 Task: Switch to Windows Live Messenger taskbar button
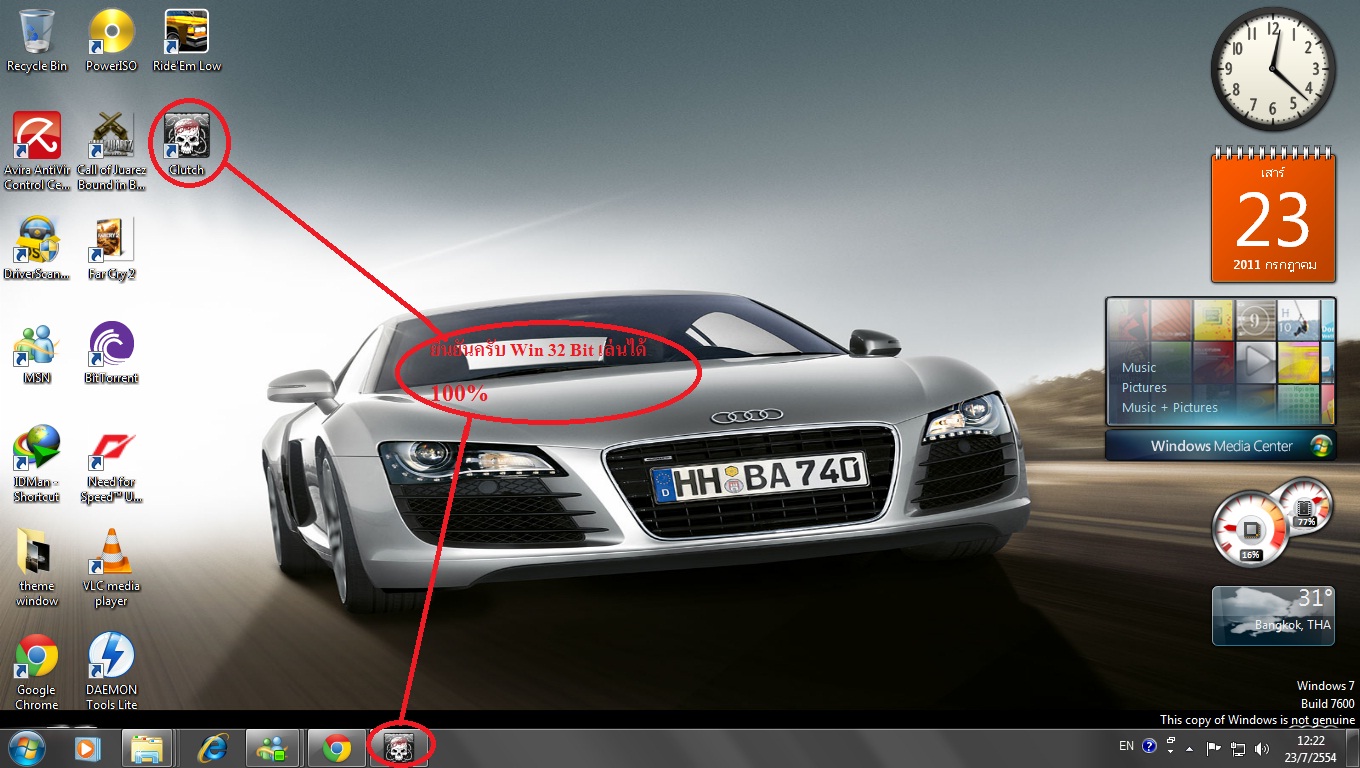pyautogui.click(x=272, y=748)
